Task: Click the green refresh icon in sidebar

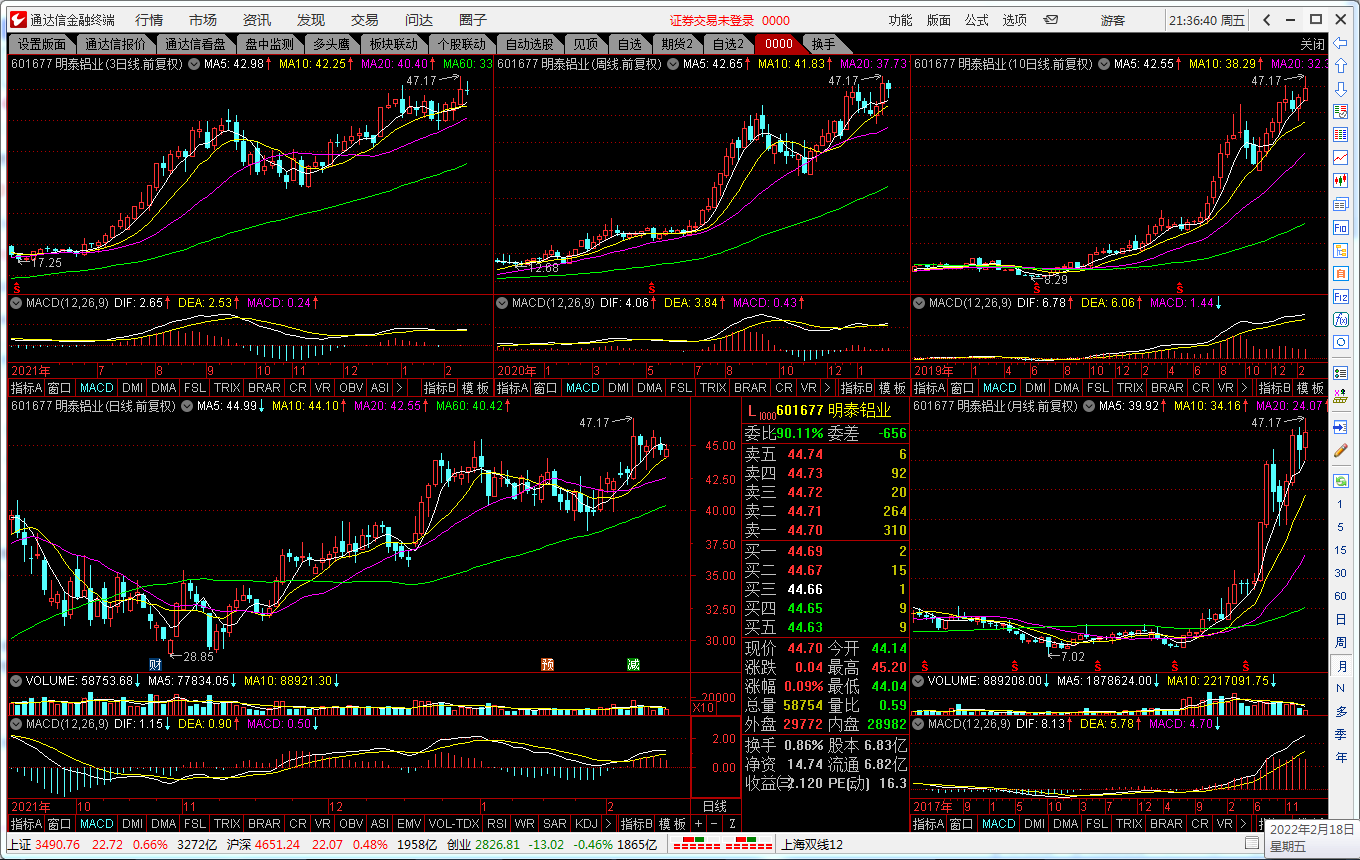Action: [1341, 481]
